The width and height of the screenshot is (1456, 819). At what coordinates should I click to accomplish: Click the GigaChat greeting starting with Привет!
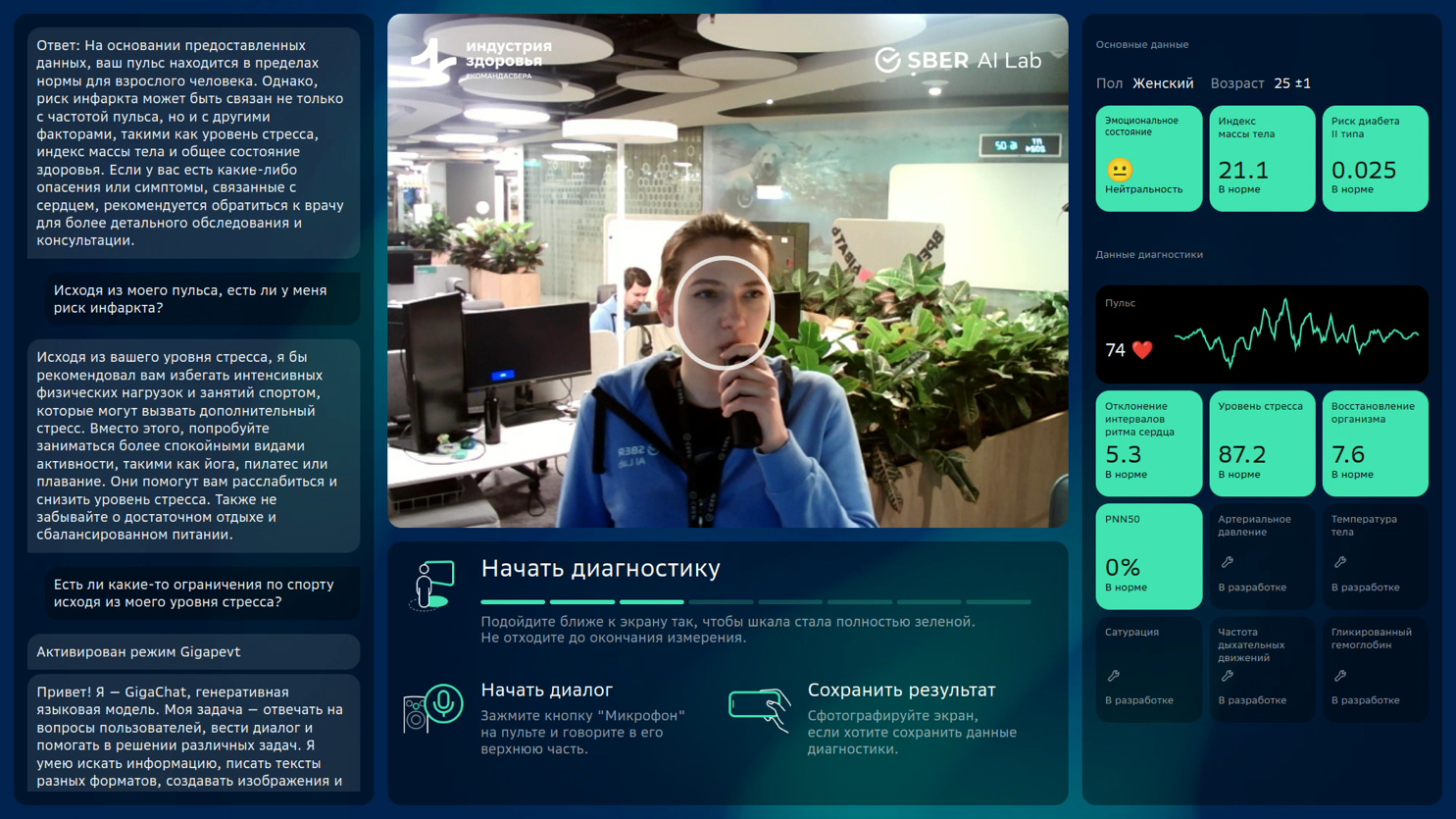pos(194,734)
